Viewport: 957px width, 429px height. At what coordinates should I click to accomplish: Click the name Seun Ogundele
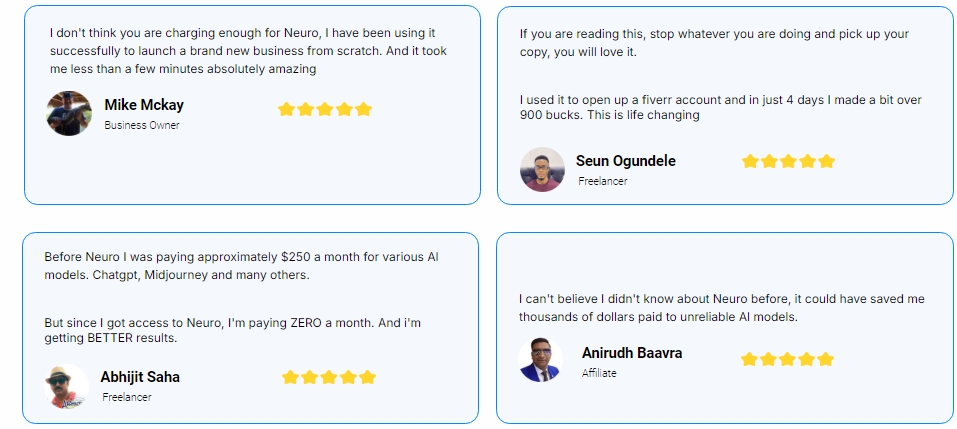[x=625, y=161]
